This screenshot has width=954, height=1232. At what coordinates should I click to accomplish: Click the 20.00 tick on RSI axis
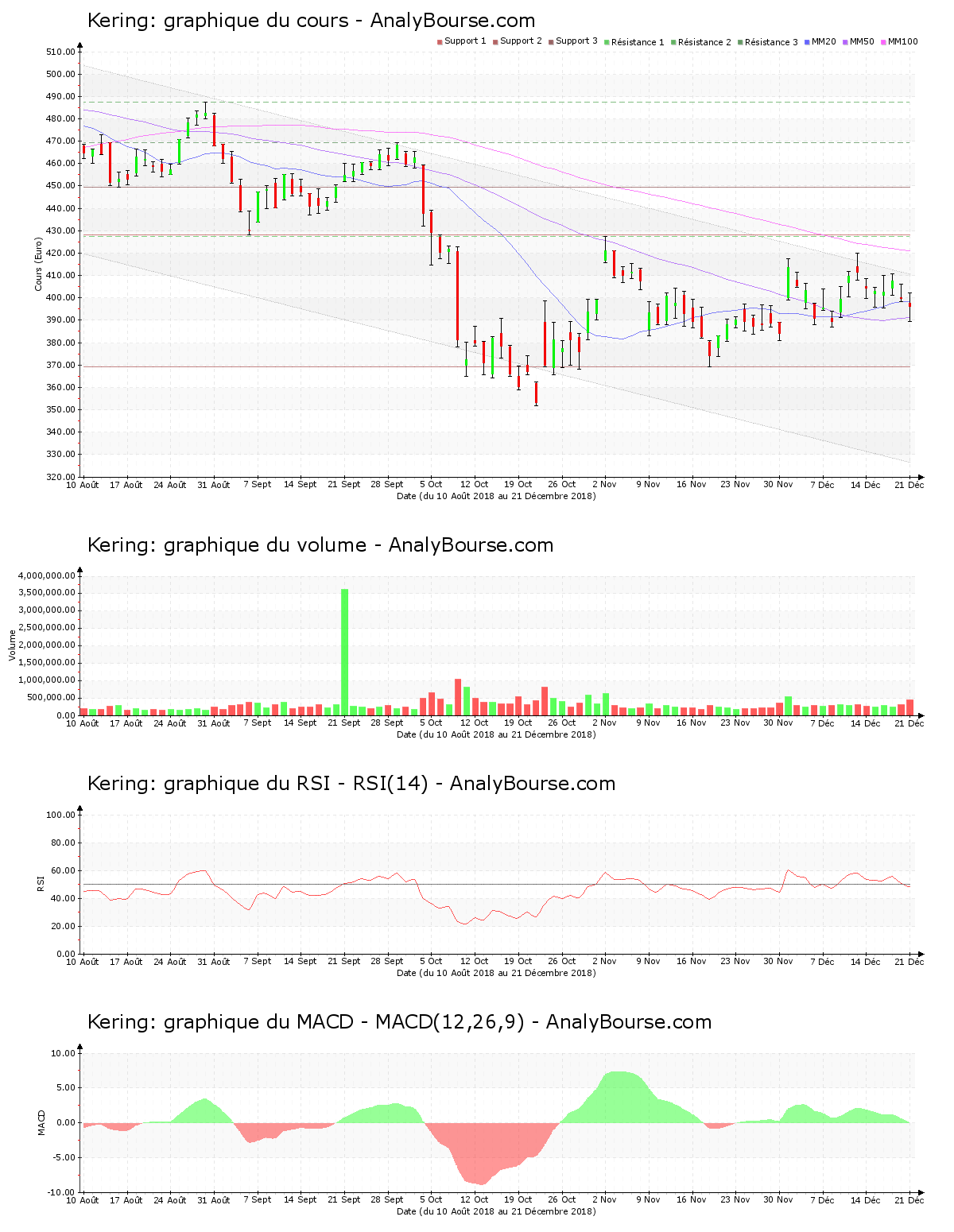pos(63,926)
